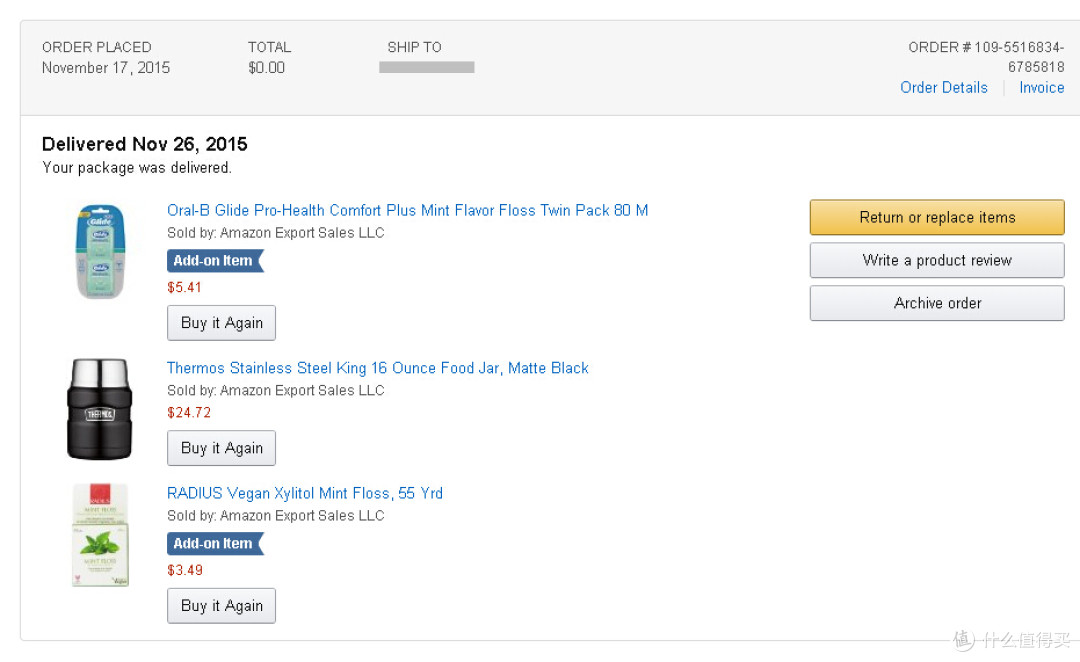The width and height of the screenshot is (1080, 662).
Task: Click Return or replace items button
Action: coord(937,218)
